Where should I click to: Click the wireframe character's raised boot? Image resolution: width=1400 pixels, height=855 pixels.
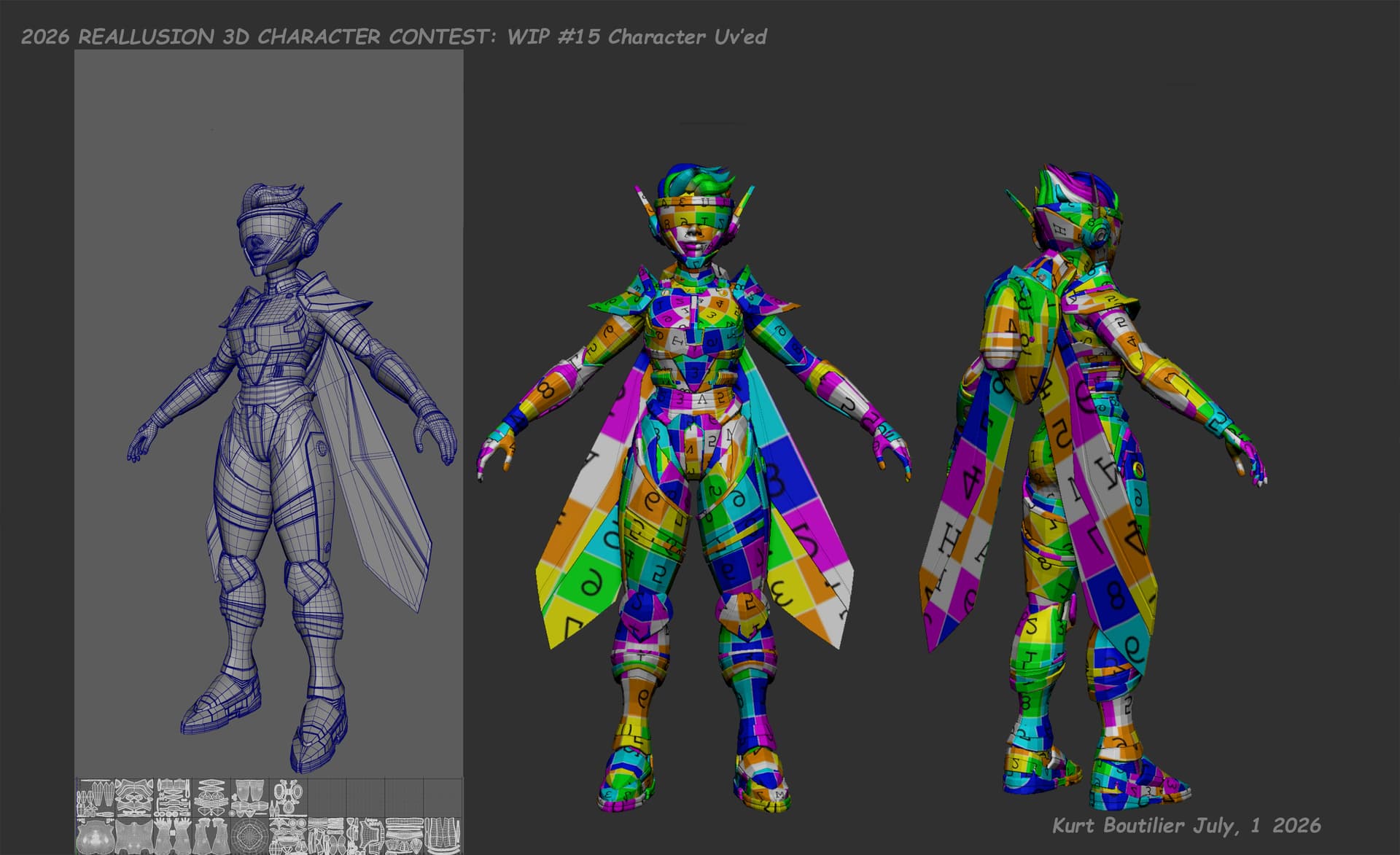click(222, 703)
